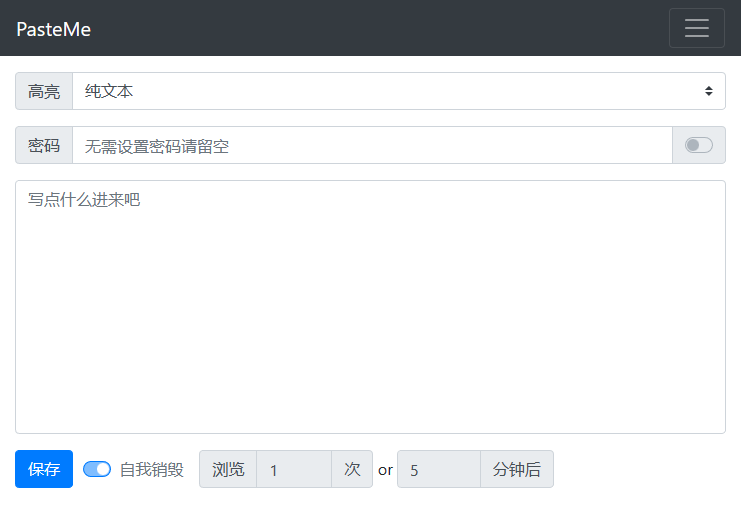This screenshot has height=505, width=741.
Task: Click the 浏览 label
Action: click(x=228, y=469)
